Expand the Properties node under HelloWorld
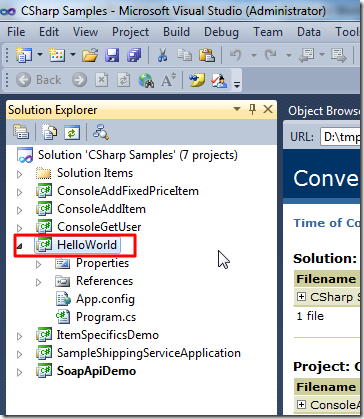Image resolution: width=364 pixels, height=419 pixels. (x=39, y=264)
